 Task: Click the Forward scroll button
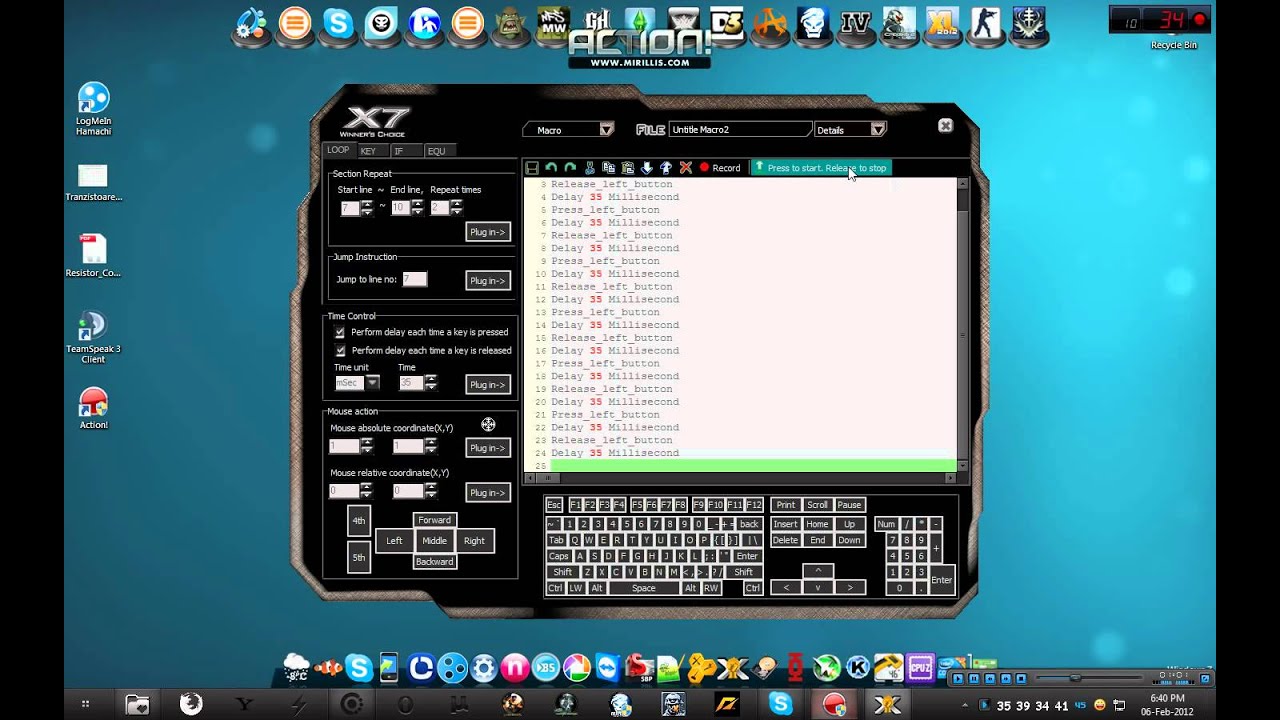[x=434, y=520]
